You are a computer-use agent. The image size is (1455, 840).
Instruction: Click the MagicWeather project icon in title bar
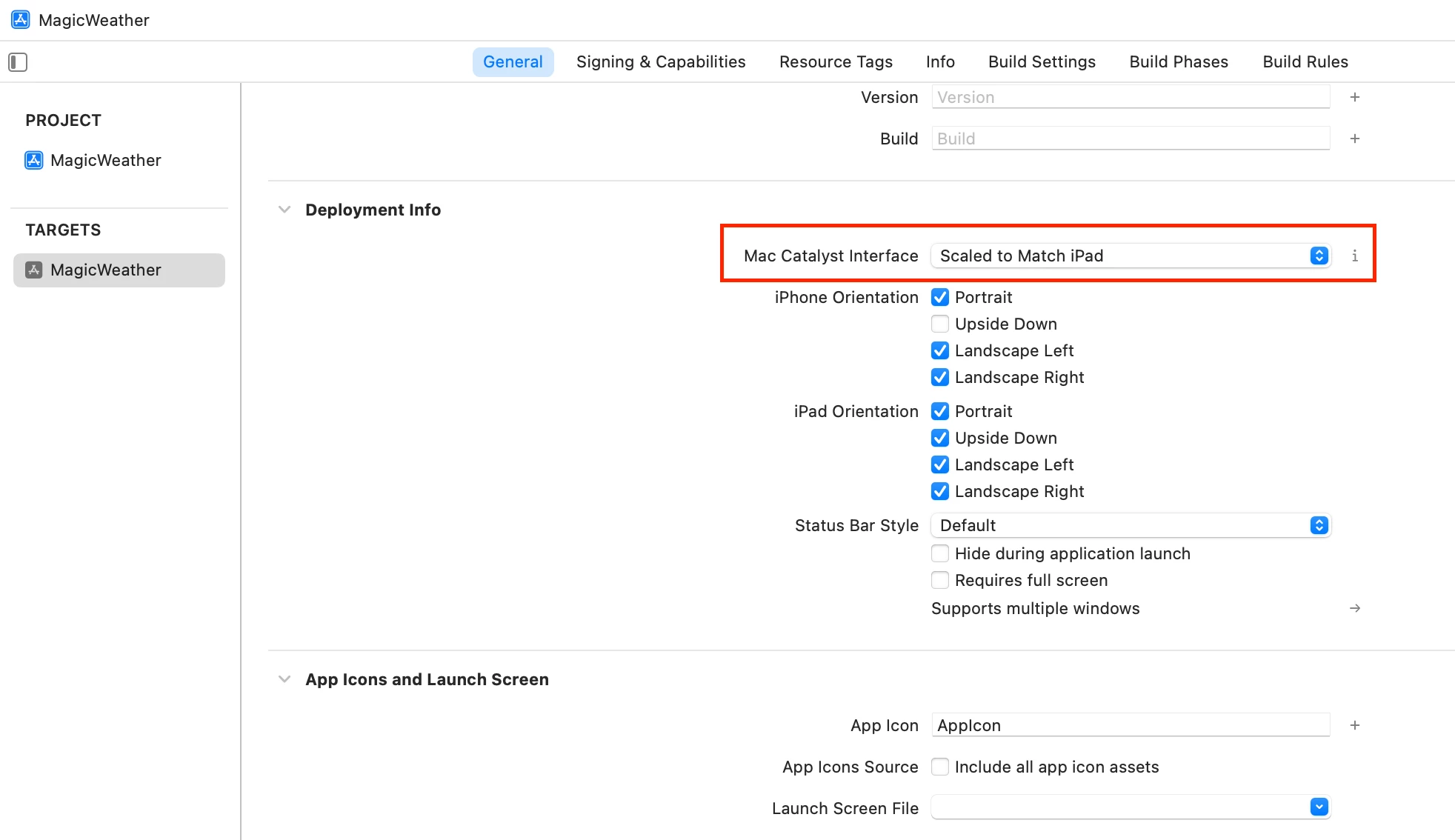[21, 20]
